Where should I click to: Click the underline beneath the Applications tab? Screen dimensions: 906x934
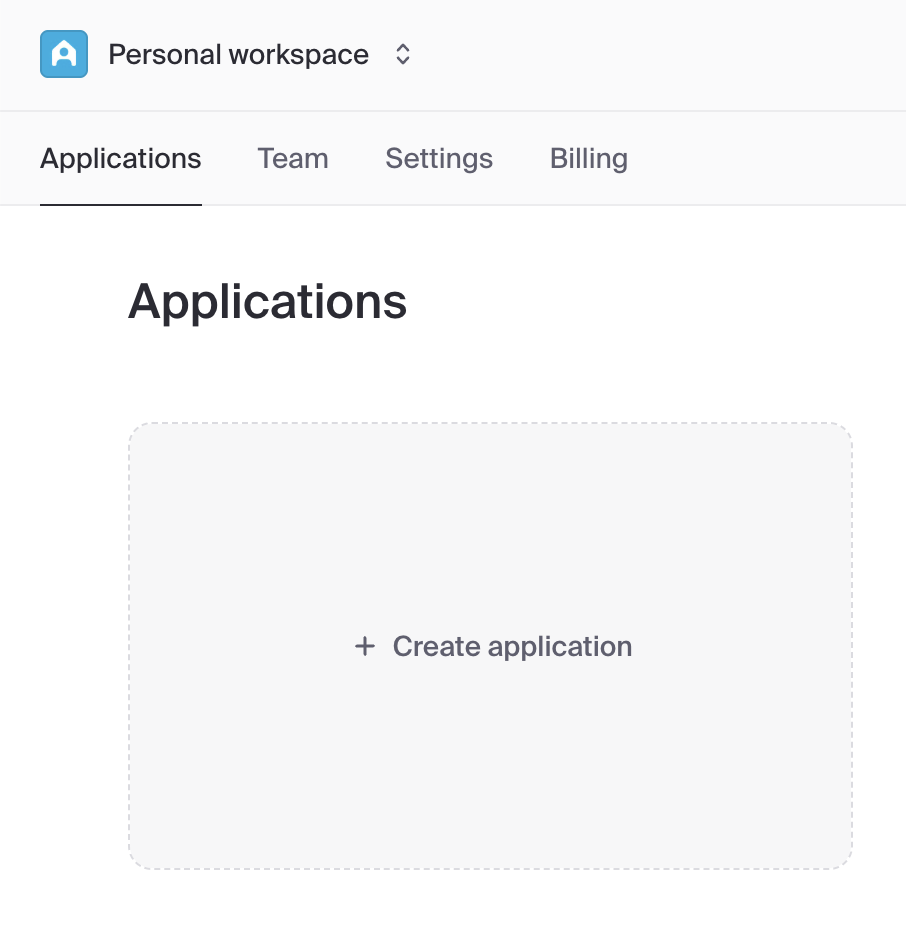[x=121, y=204]
